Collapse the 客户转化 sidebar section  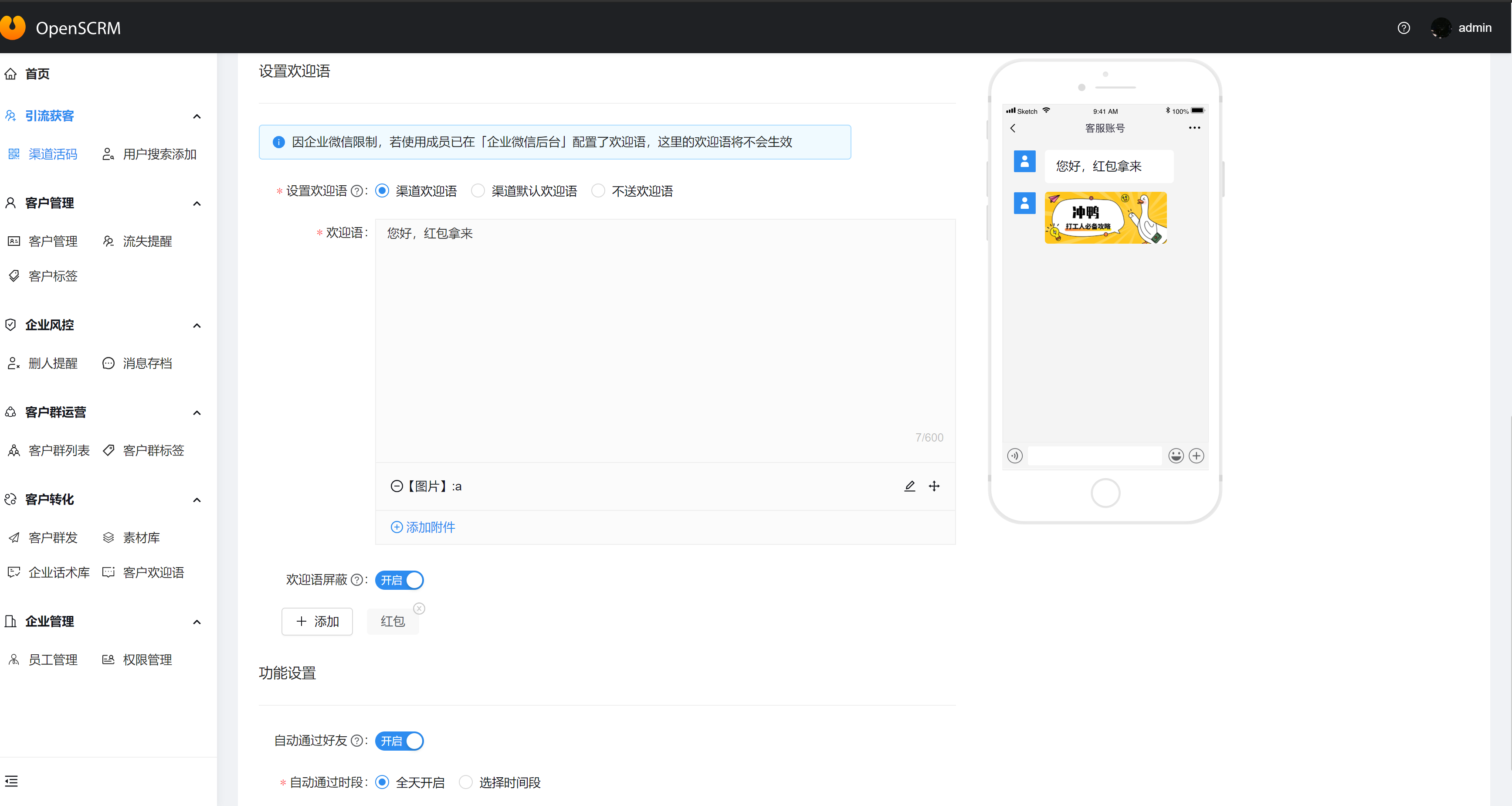click(197, 500)
